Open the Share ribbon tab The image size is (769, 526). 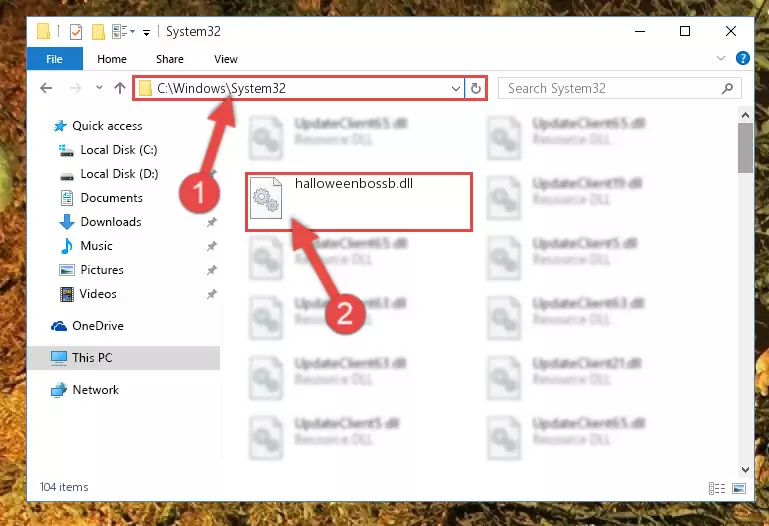pos(170,59)
